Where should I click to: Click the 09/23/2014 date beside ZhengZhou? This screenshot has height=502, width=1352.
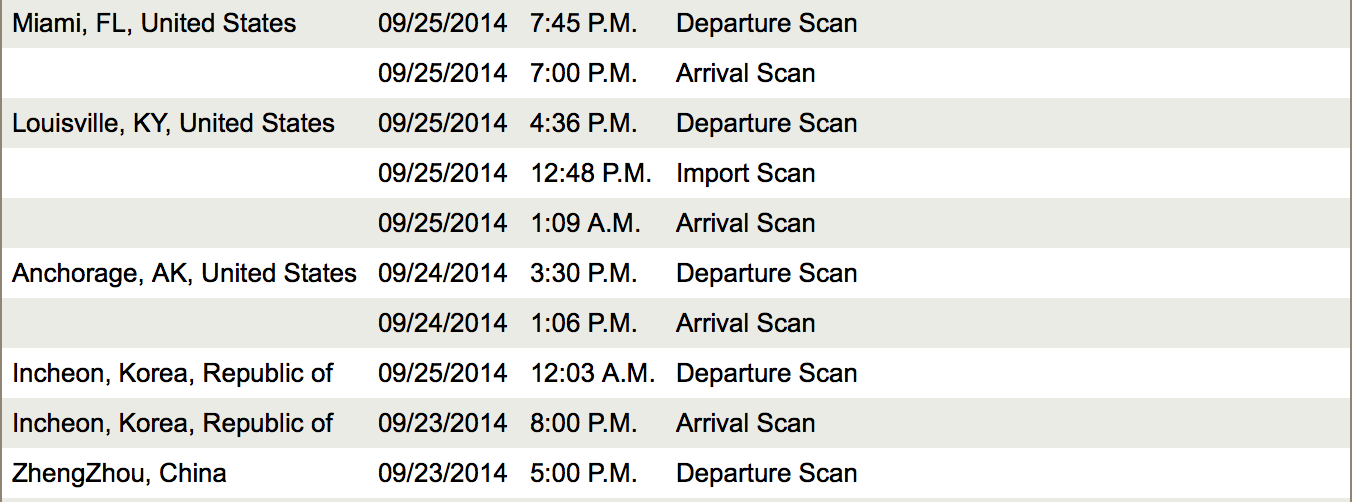442,473
